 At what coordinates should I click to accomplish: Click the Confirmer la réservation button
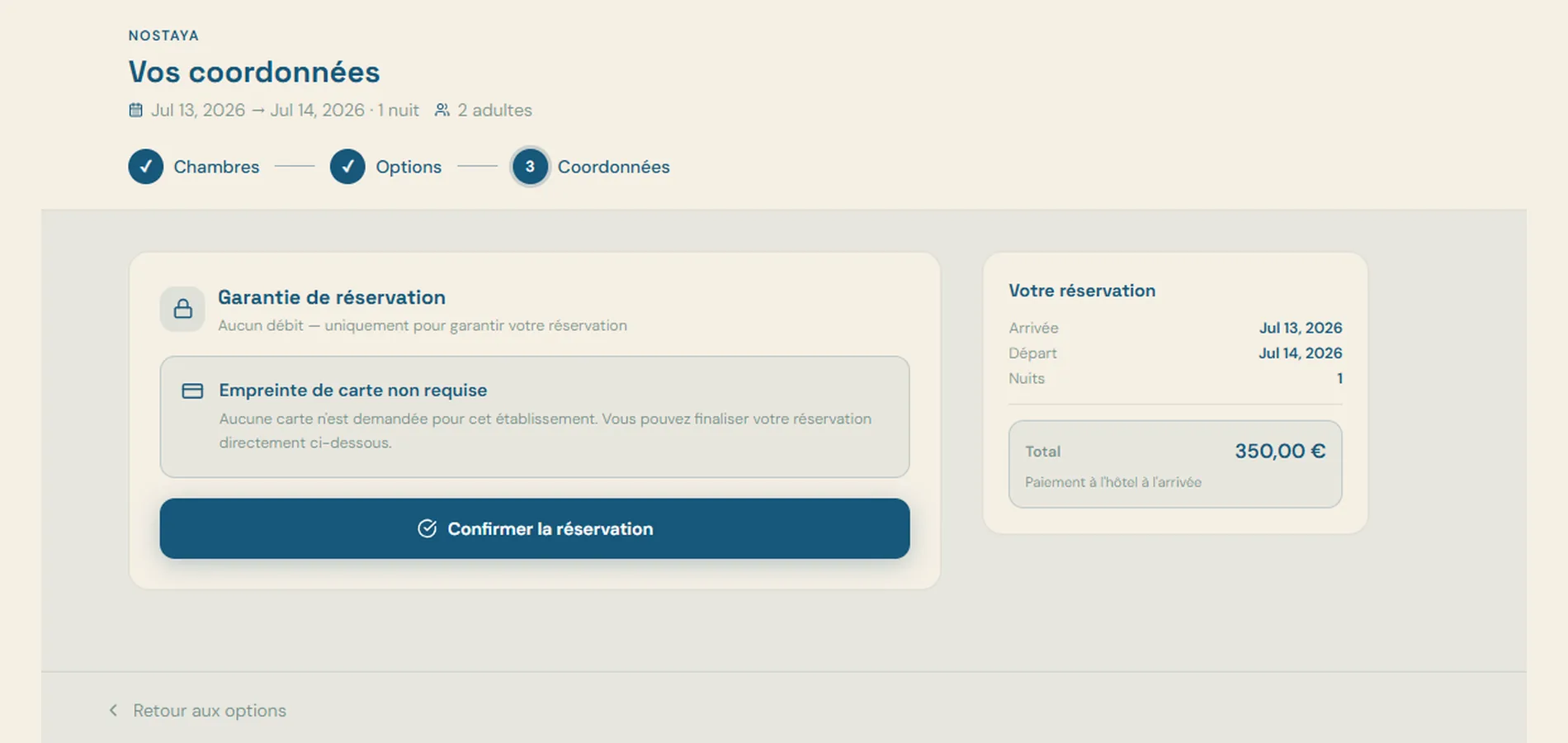pyautogui.click(x=535, y=528)
